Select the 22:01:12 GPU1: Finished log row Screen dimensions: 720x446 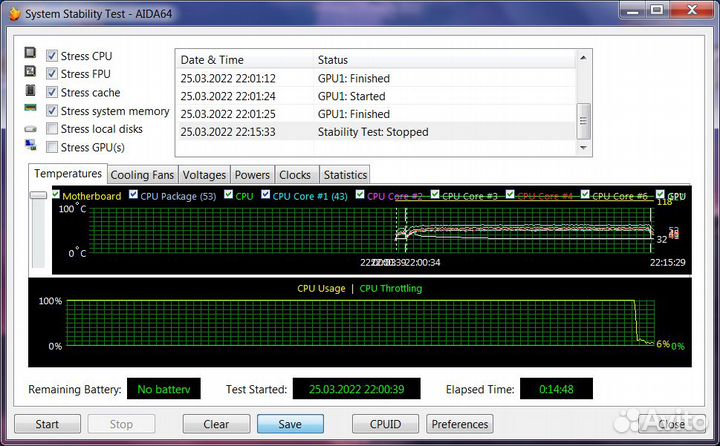376,78
